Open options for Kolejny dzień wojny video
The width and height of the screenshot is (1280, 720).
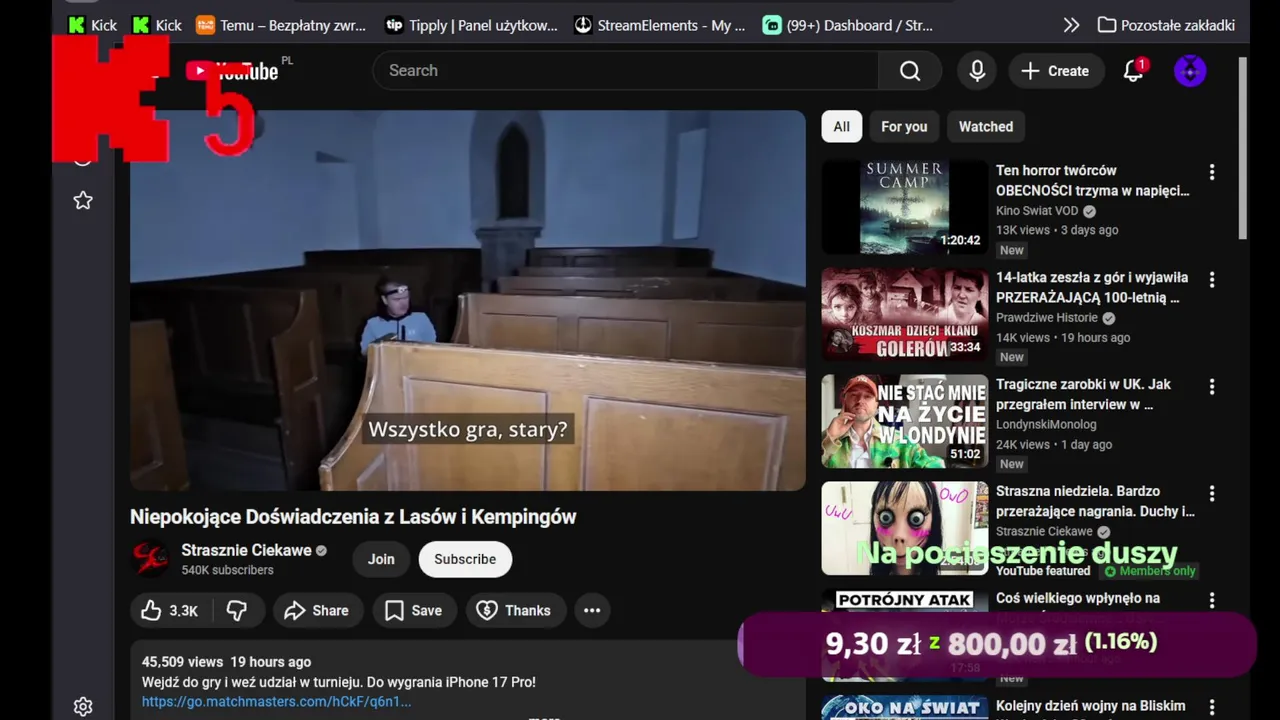click(1212, 707)
